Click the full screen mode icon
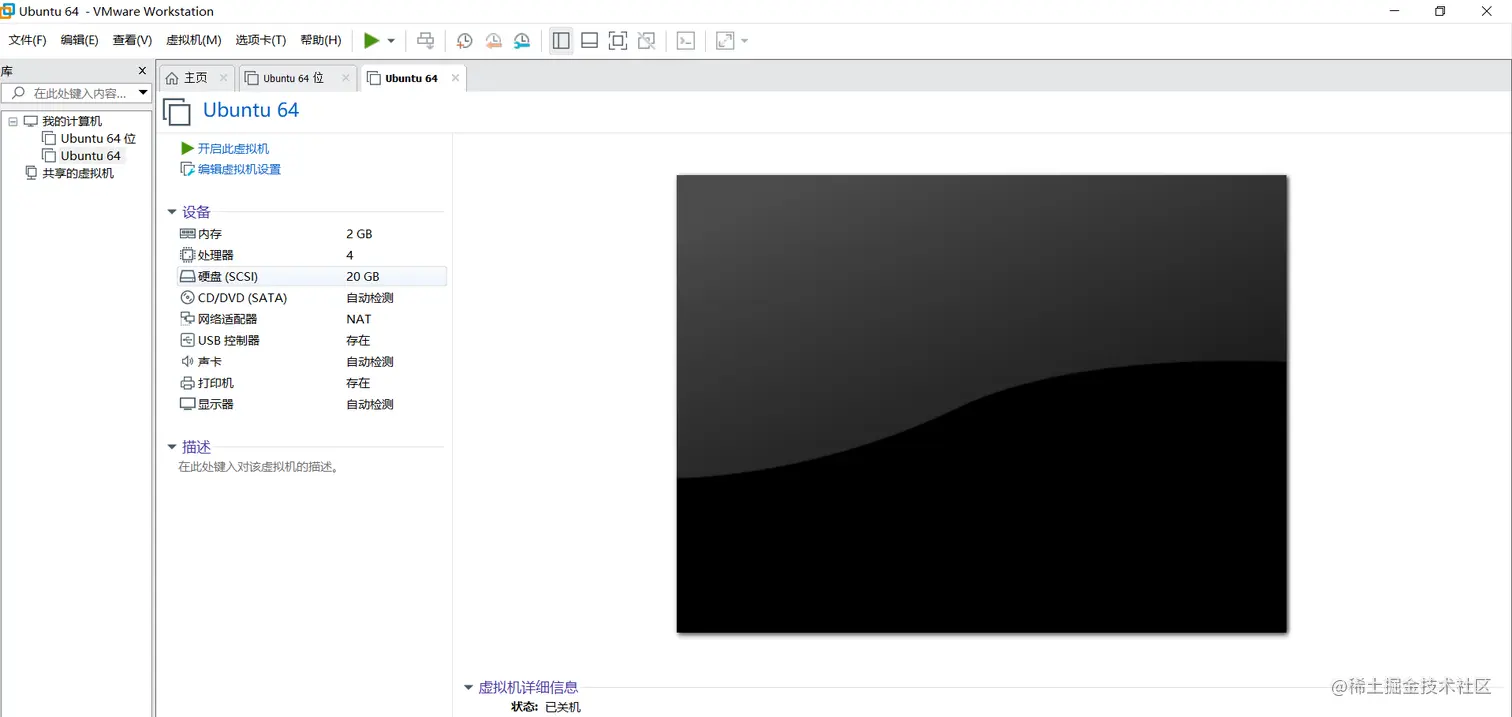1512x717 pixels. pyautogui.click(x=618, y=40)
